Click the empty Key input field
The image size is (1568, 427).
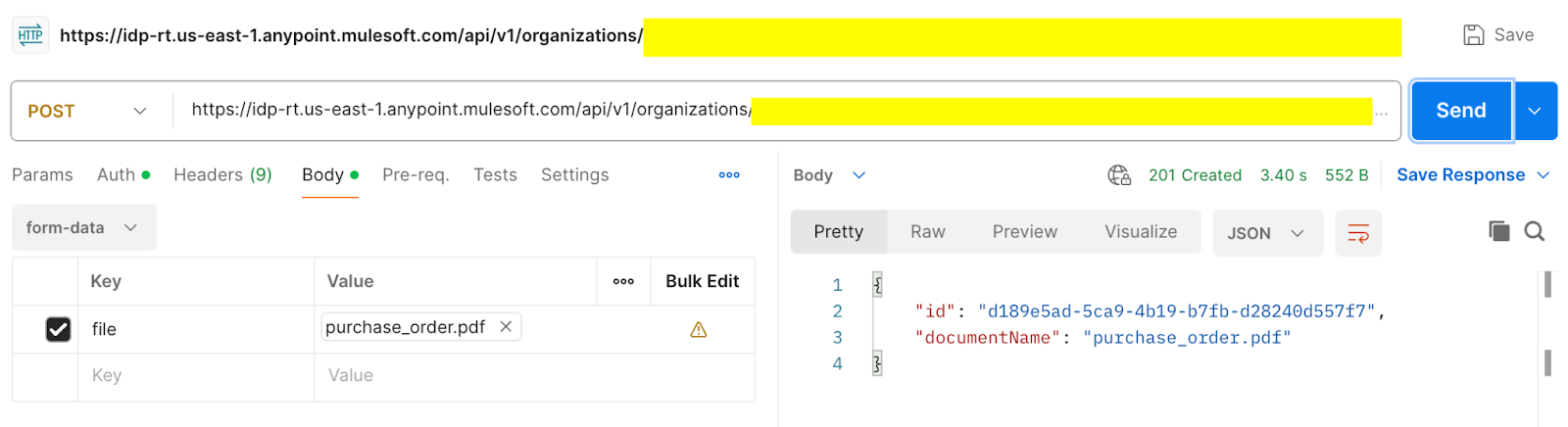[x=196, y=376]
